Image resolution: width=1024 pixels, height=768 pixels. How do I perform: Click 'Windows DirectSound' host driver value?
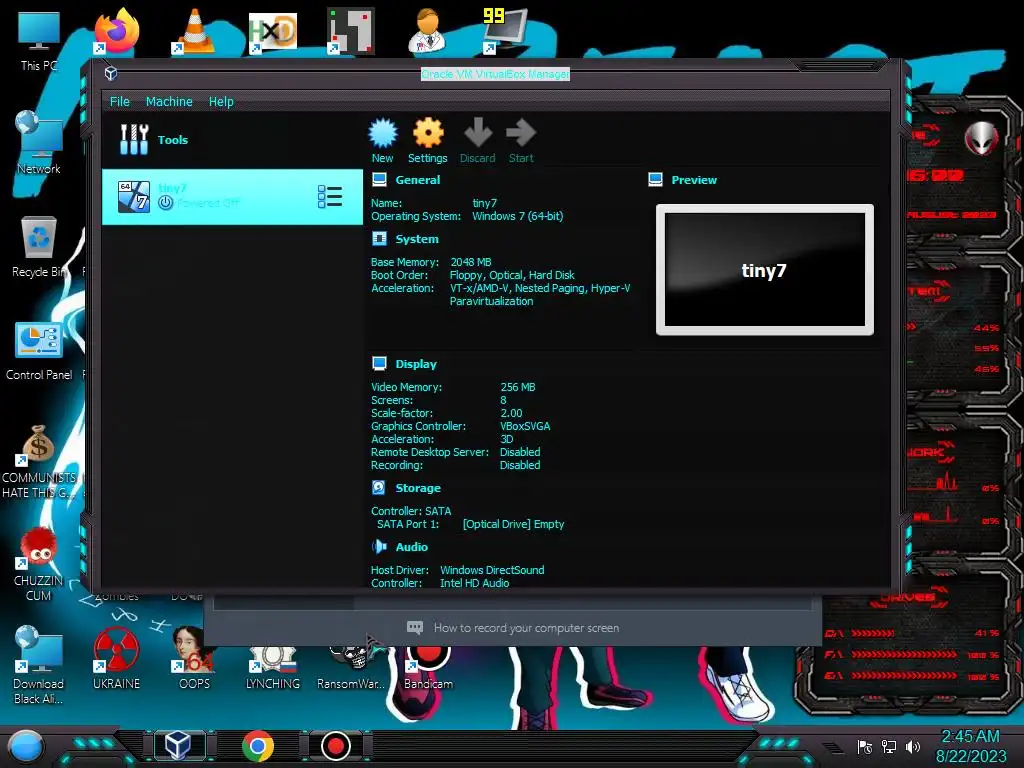(492, 570)
